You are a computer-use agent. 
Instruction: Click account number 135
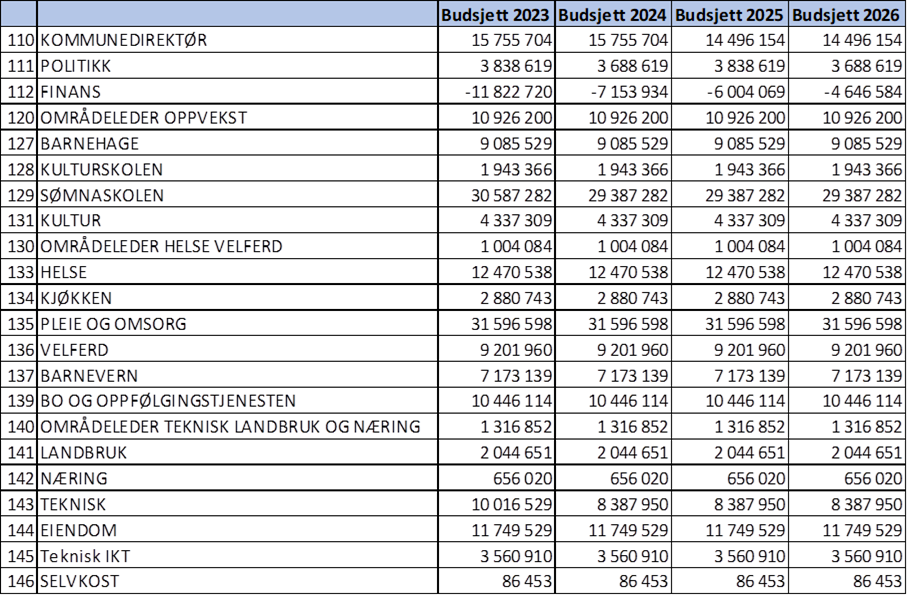click(19, 323)
